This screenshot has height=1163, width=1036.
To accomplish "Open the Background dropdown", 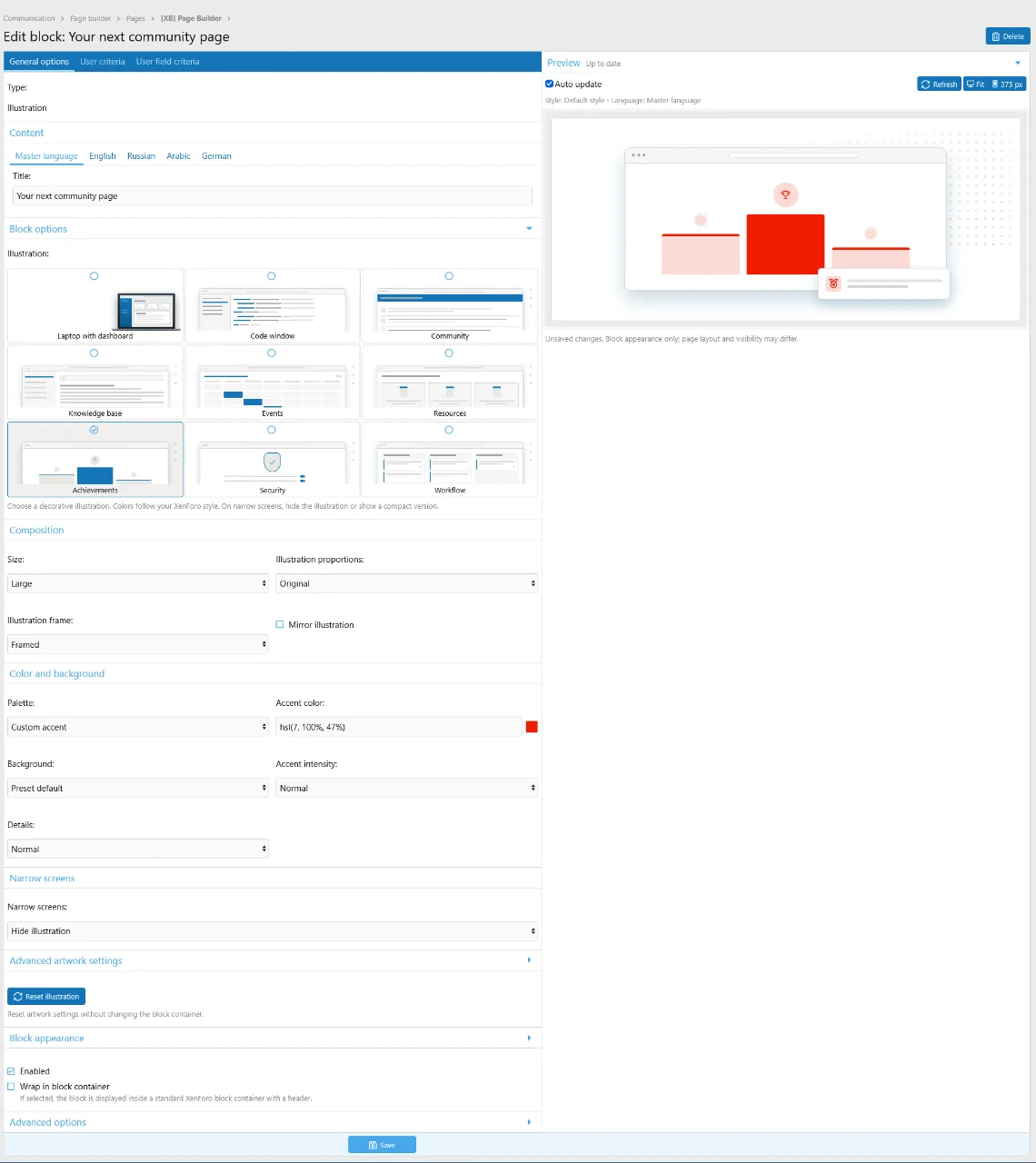I will click(138, 788).
